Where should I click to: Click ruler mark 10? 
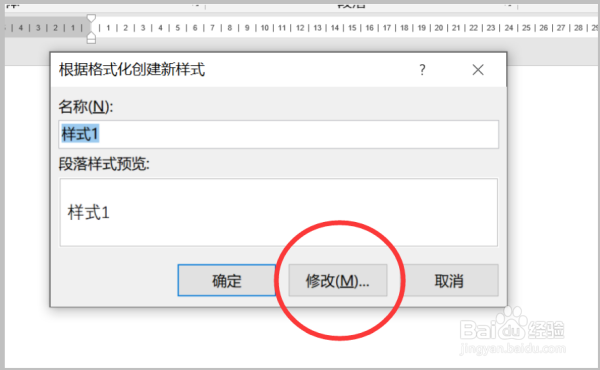[x=265, y=28]
